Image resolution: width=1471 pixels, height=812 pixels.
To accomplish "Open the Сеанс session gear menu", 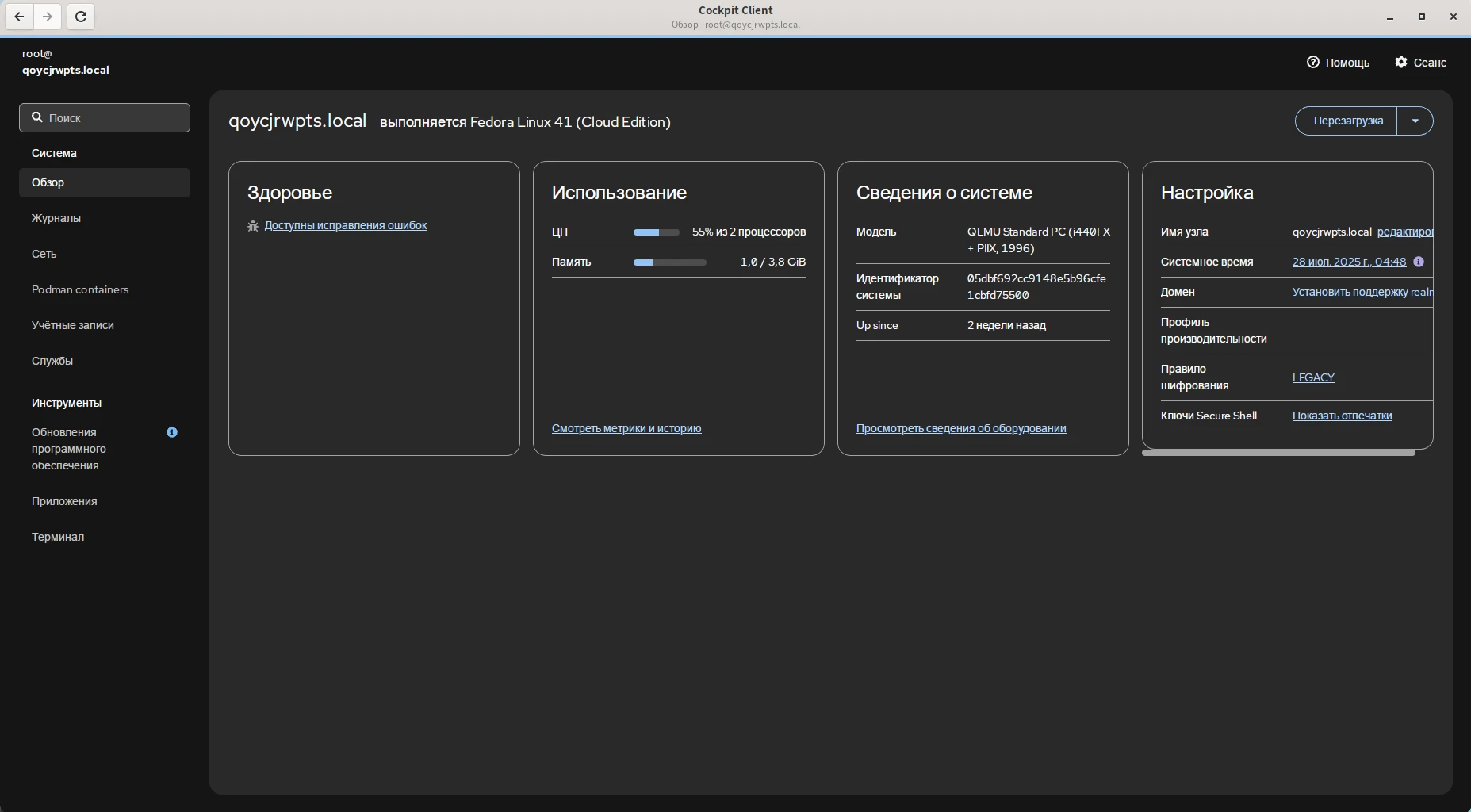I will [x=1420, y=63].
